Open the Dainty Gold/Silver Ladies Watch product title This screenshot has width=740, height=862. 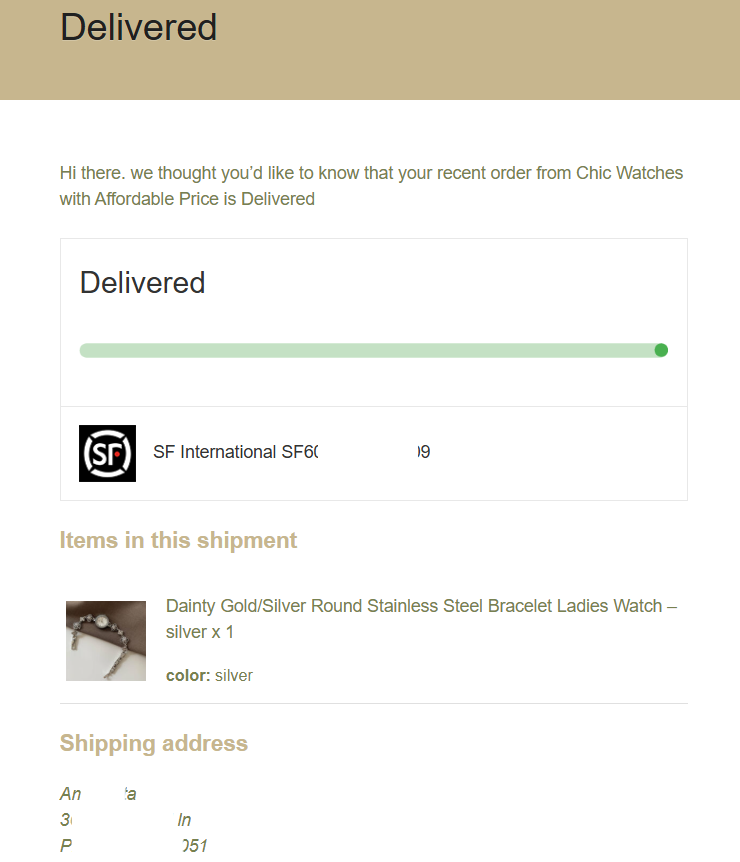[x=421, y=618]
